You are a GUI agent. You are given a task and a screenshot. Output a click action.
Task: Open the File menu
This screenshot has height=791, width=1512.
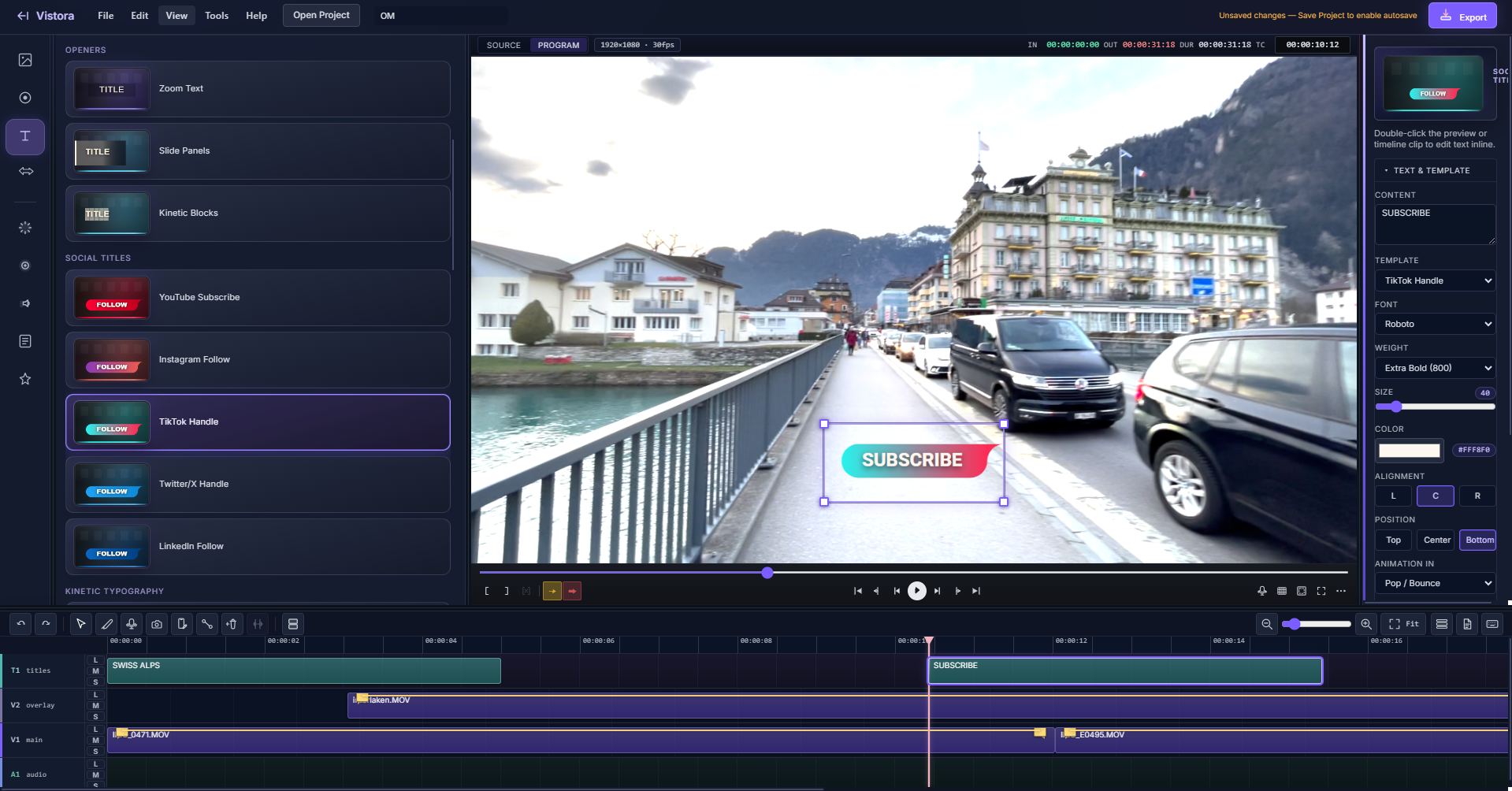(x=106, y=16)
